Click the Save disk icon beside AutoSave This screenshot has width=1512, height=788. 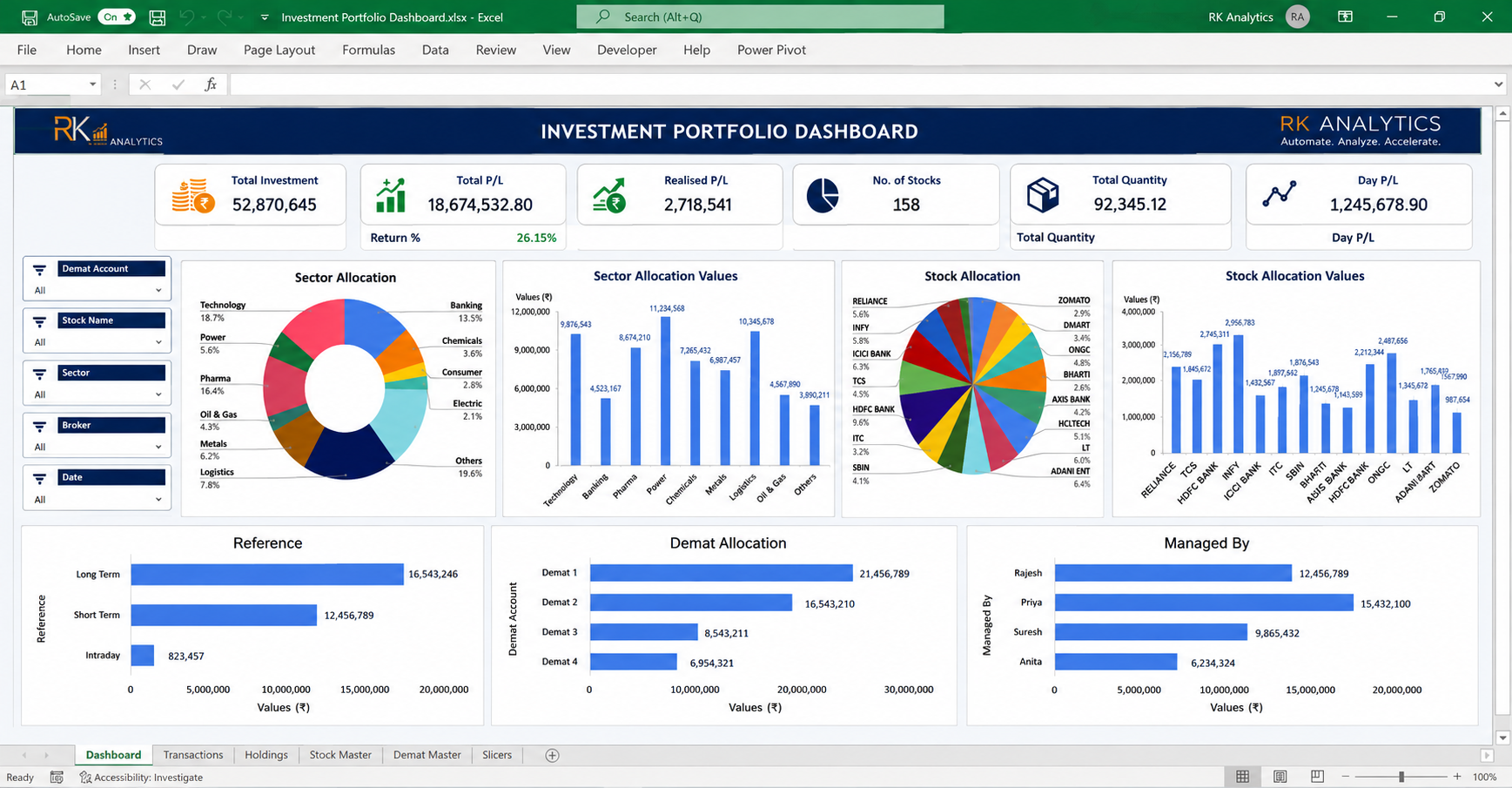(x=158, y=17)
